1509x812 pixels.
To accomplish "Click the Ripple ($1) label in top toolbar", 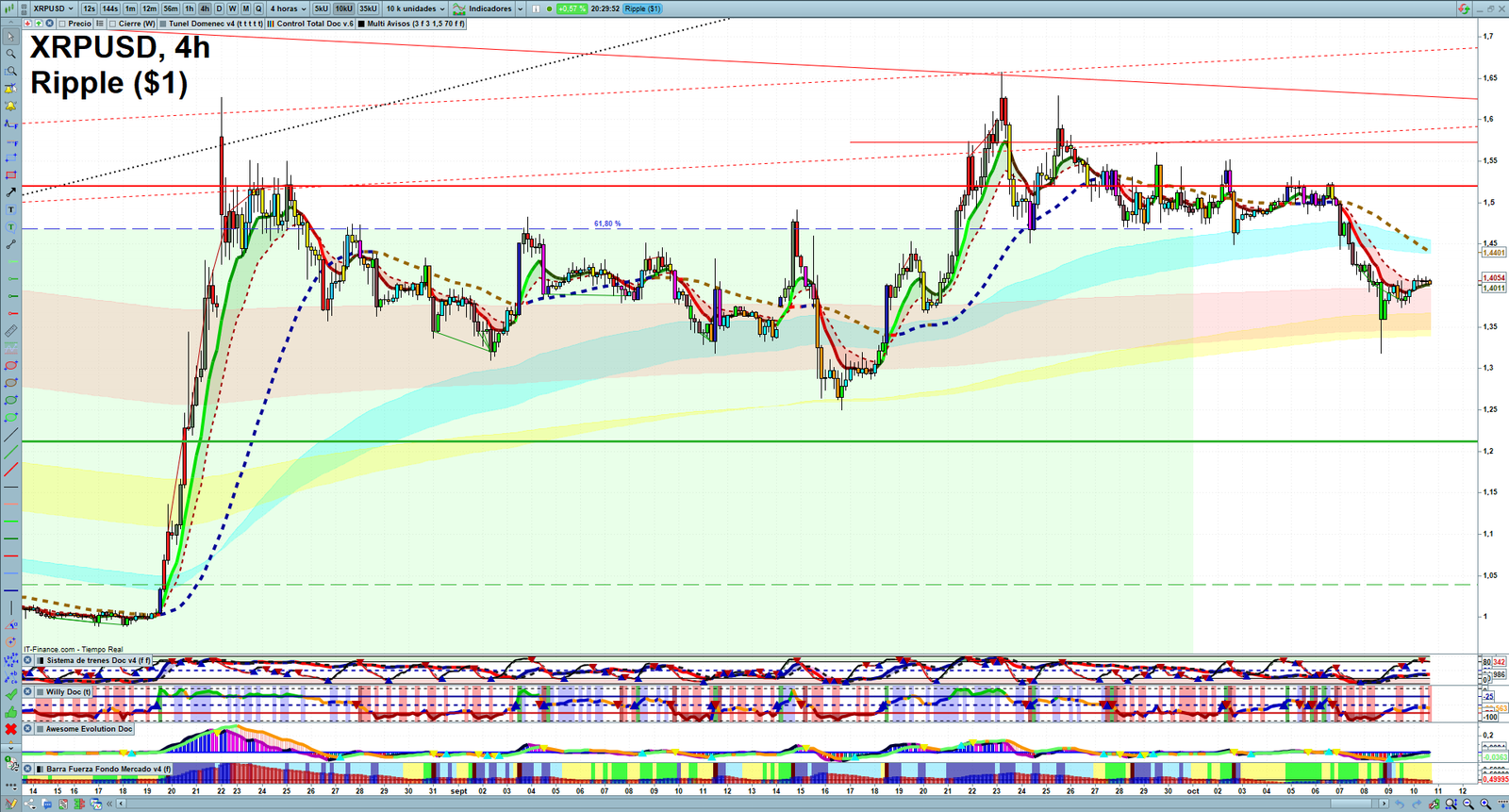I will 642,8.
